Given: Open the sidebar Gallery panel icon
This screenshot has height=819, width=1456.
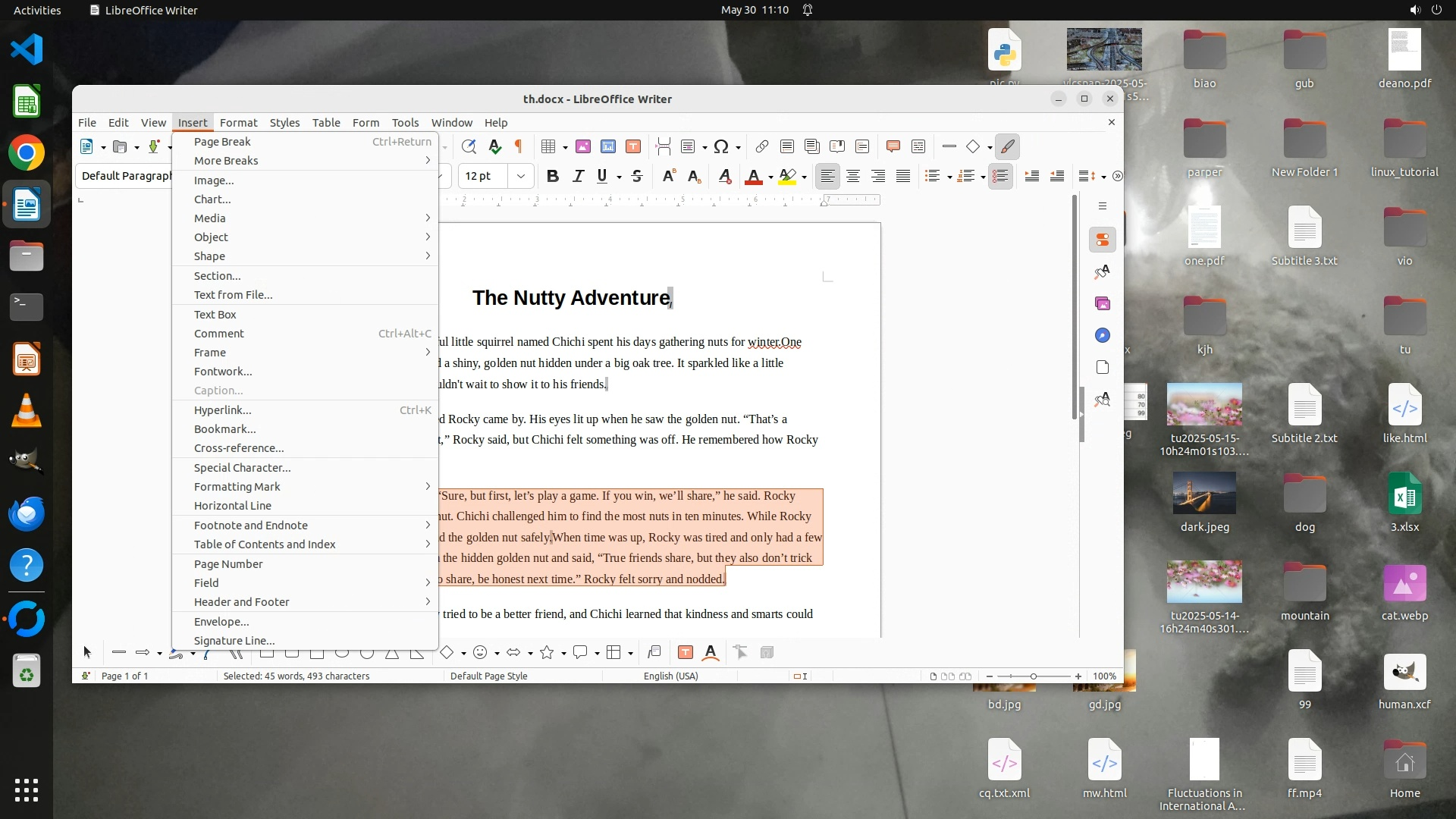Looking at the screenshot, I should click(1103, 303).
